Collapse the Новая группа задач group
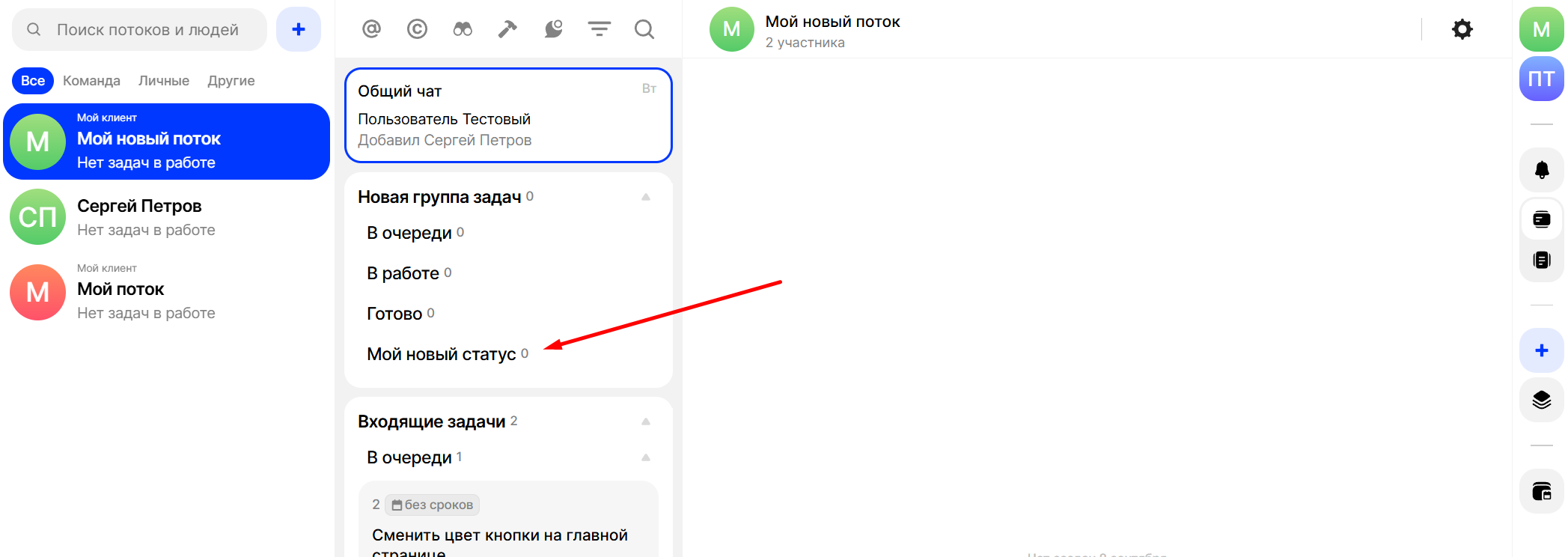1568x557 pixels. 645,197
